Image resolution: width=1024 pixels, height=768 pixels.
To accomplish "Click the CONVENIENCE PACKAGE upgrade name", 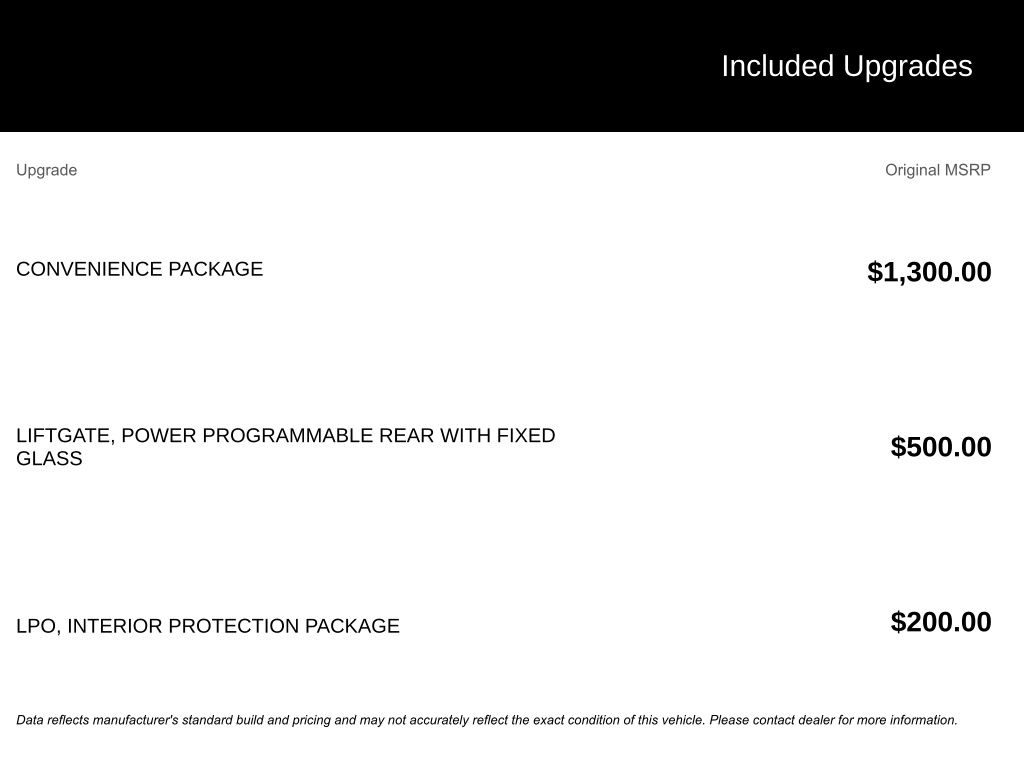I will [139, 269].
